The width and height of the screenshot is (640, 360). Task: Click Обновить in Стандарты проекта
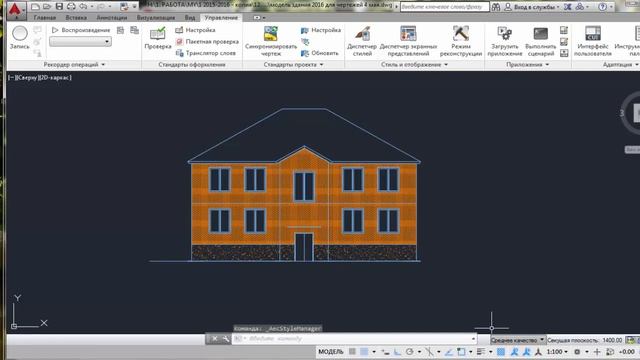(320, 53)
